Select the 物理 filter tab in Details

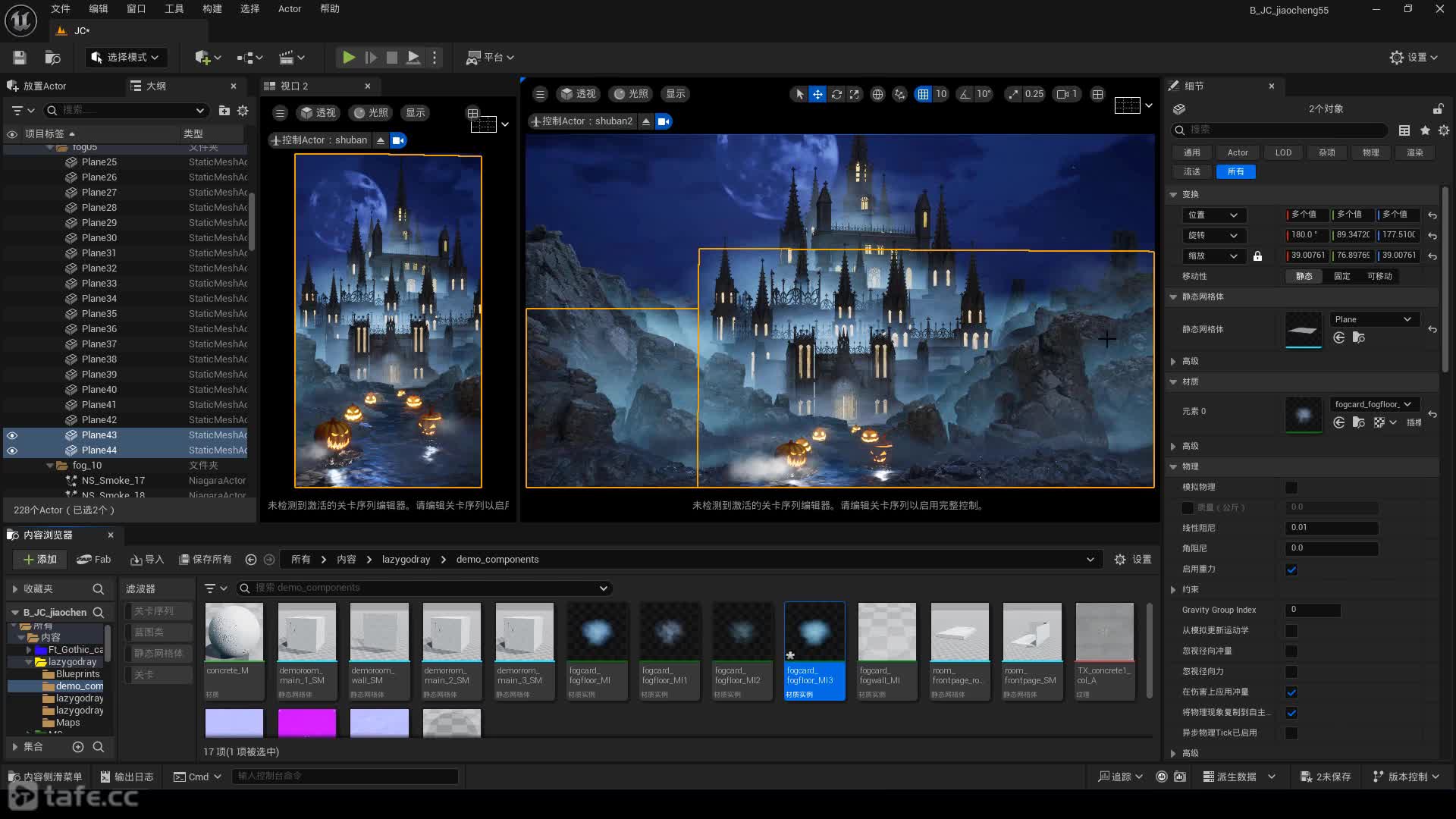[x=1370, y=153]
